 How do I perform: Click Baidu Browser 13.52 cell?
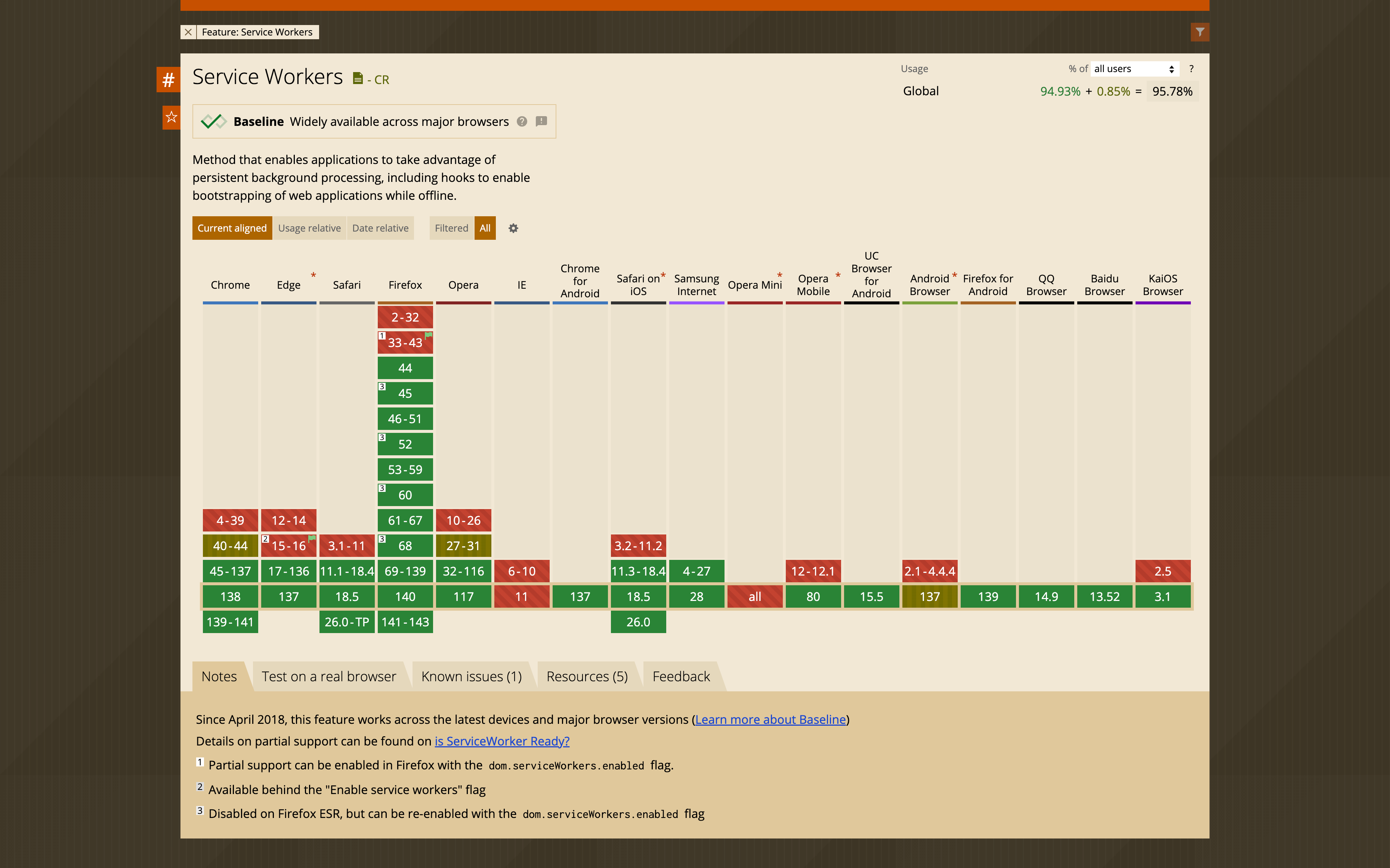[1105, 596]
